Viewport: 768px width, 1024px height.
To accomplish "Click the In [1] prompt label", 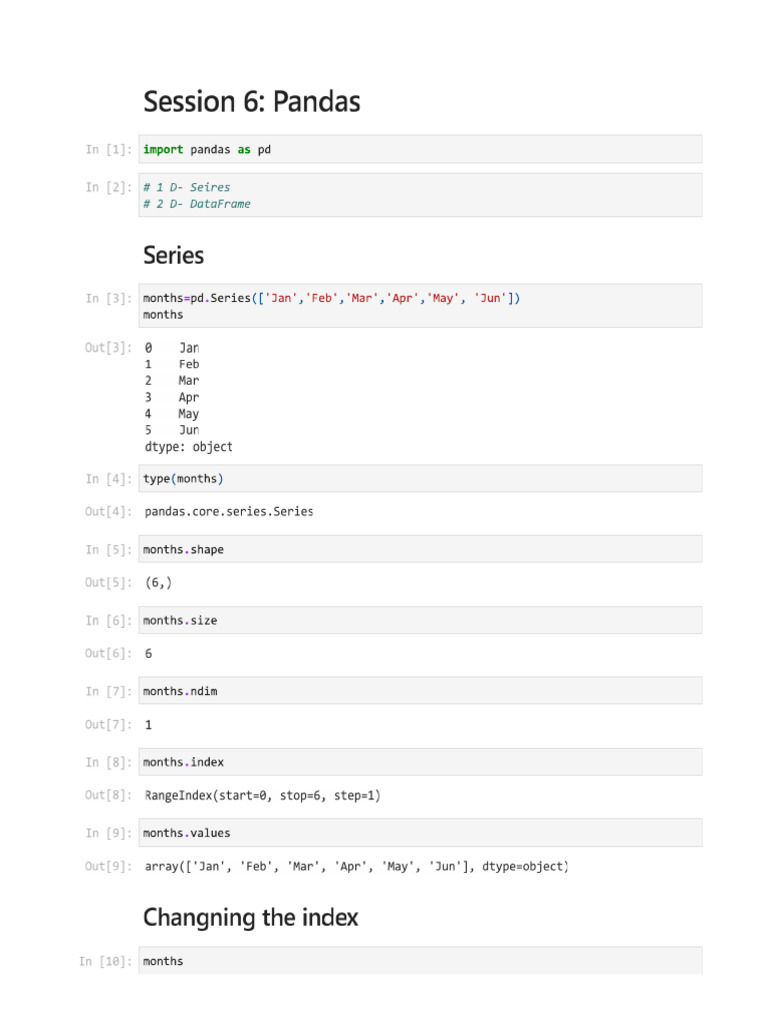I will pyautogui.click(x=108, y=150).
